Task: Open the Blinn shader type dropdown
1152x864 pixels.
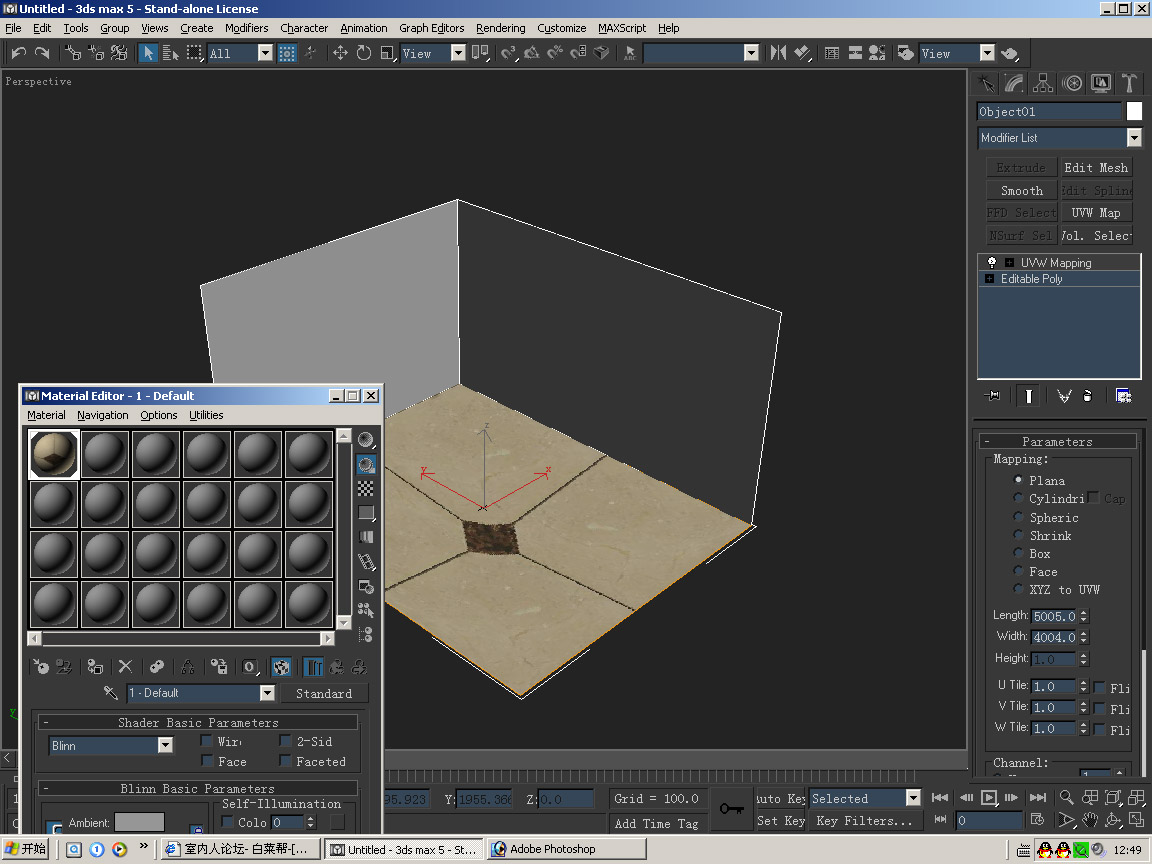Action: point(165,745)
